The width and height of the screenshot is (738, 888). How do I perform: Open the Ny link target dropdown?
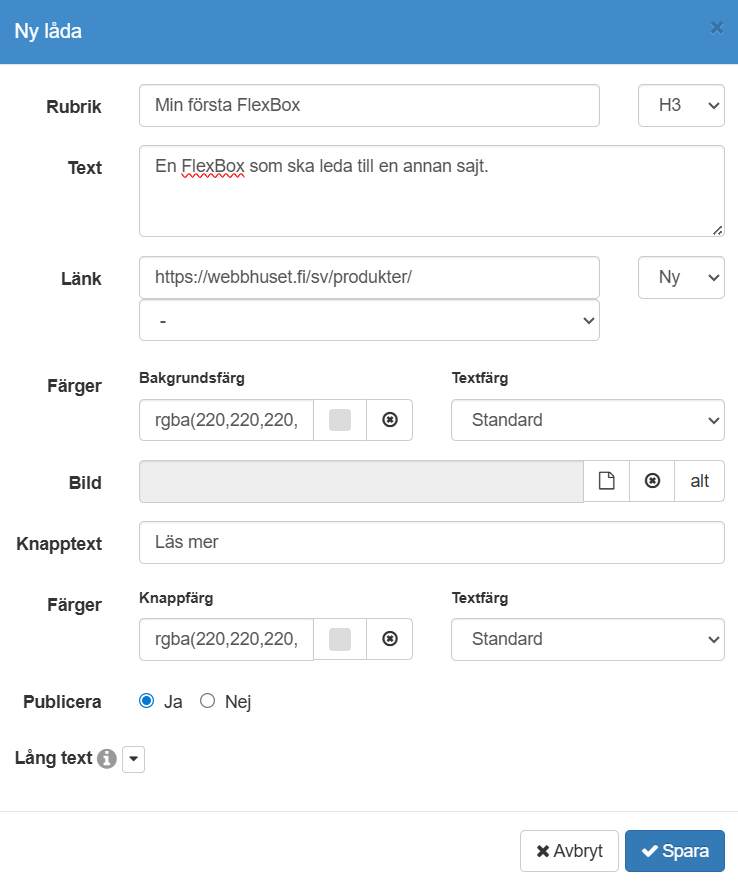(681, 278)
